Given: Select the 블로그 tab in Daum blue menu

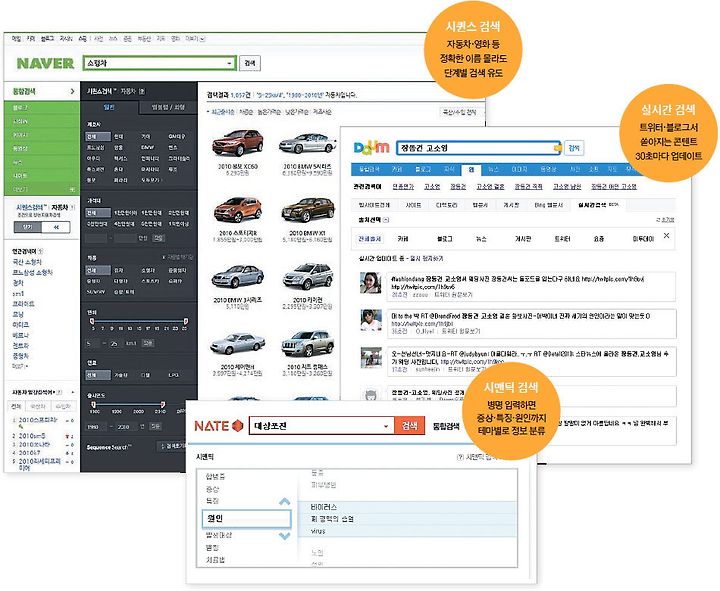Looking at the screenshot, I should [423, 169].
